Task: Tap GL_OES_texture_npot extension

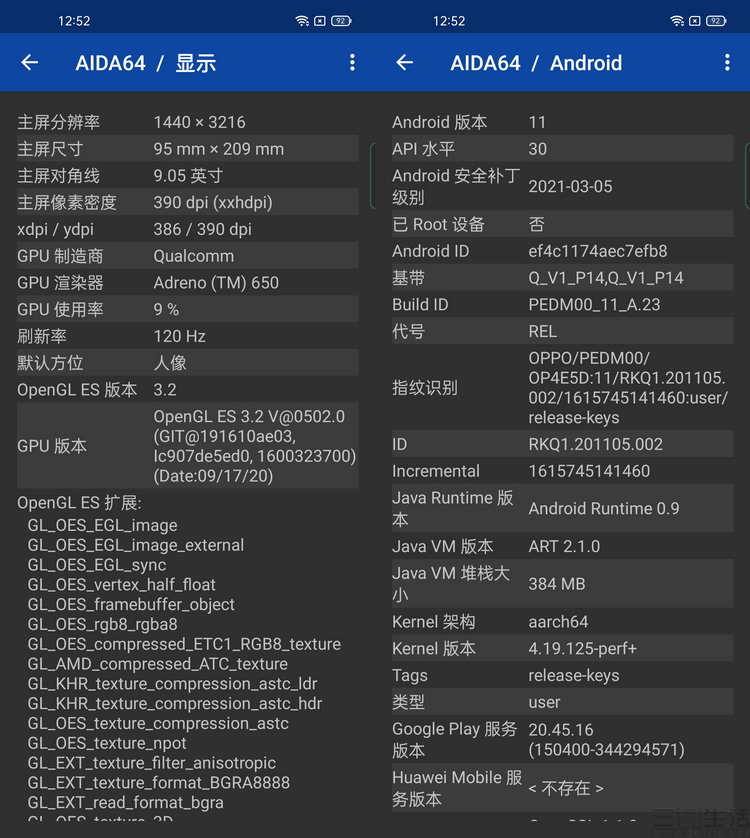Action: click(107, 743)
